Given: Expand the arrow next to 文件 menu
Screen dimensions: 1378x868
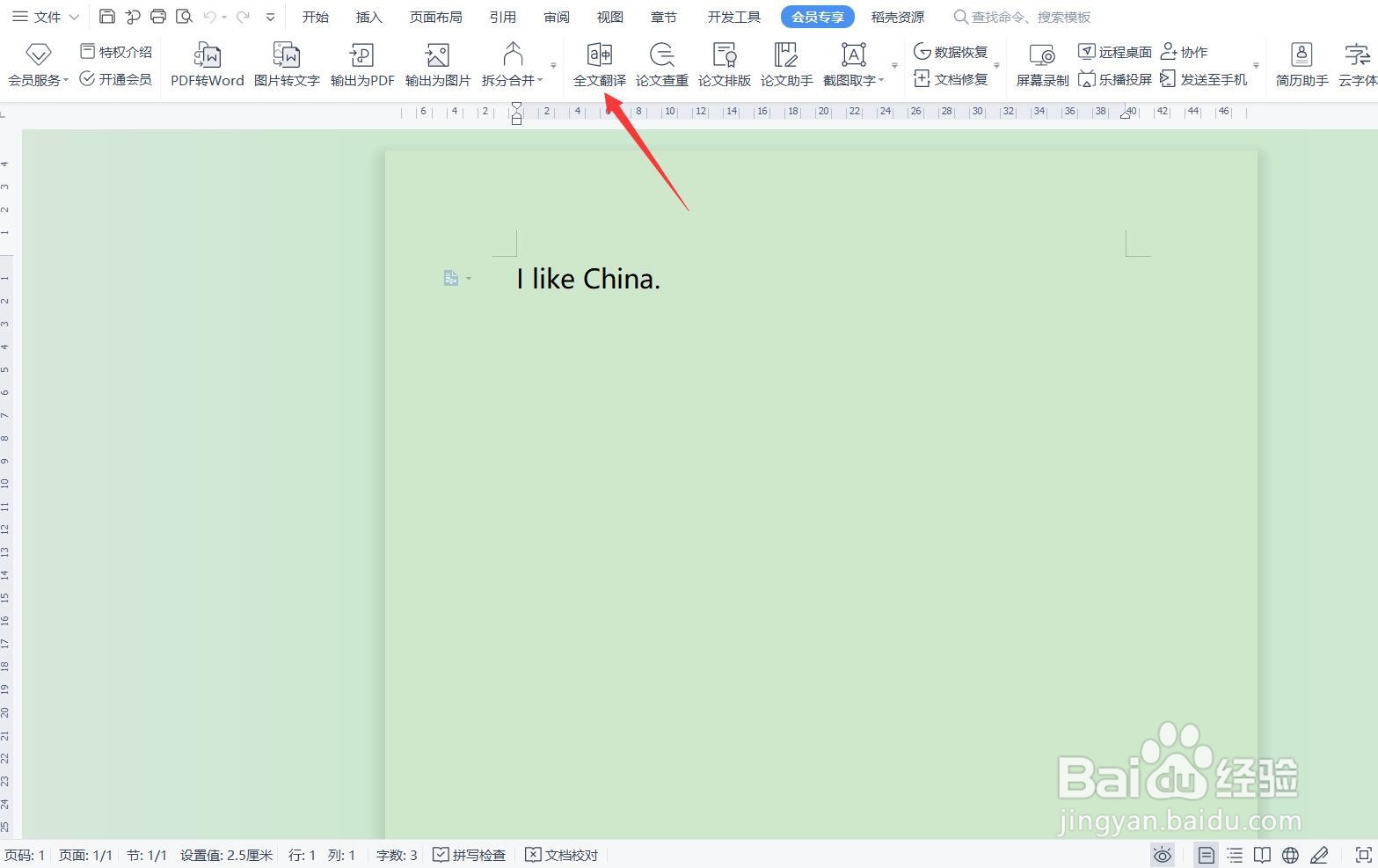Looking at the screenshot, I should point(74,17).
